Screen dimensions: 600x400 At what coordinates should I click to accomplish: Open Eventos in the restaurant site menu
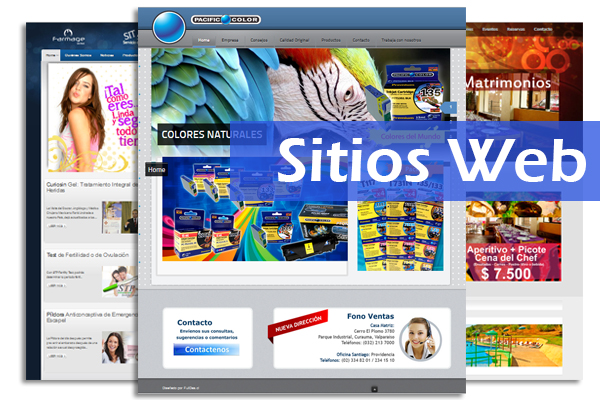point(490,29)
